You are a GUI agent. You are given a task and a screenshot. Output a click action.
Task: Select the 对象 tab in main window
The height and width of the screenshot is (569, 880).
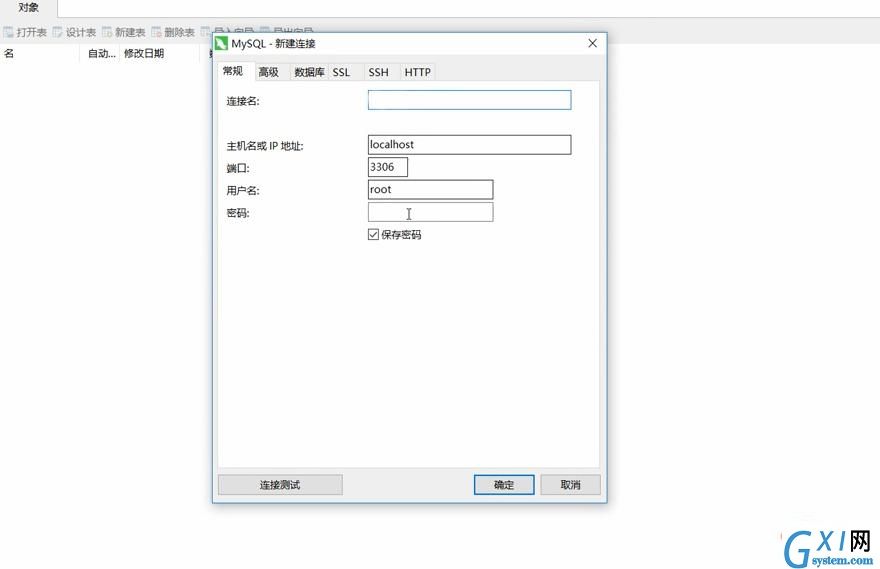(28, 8)
